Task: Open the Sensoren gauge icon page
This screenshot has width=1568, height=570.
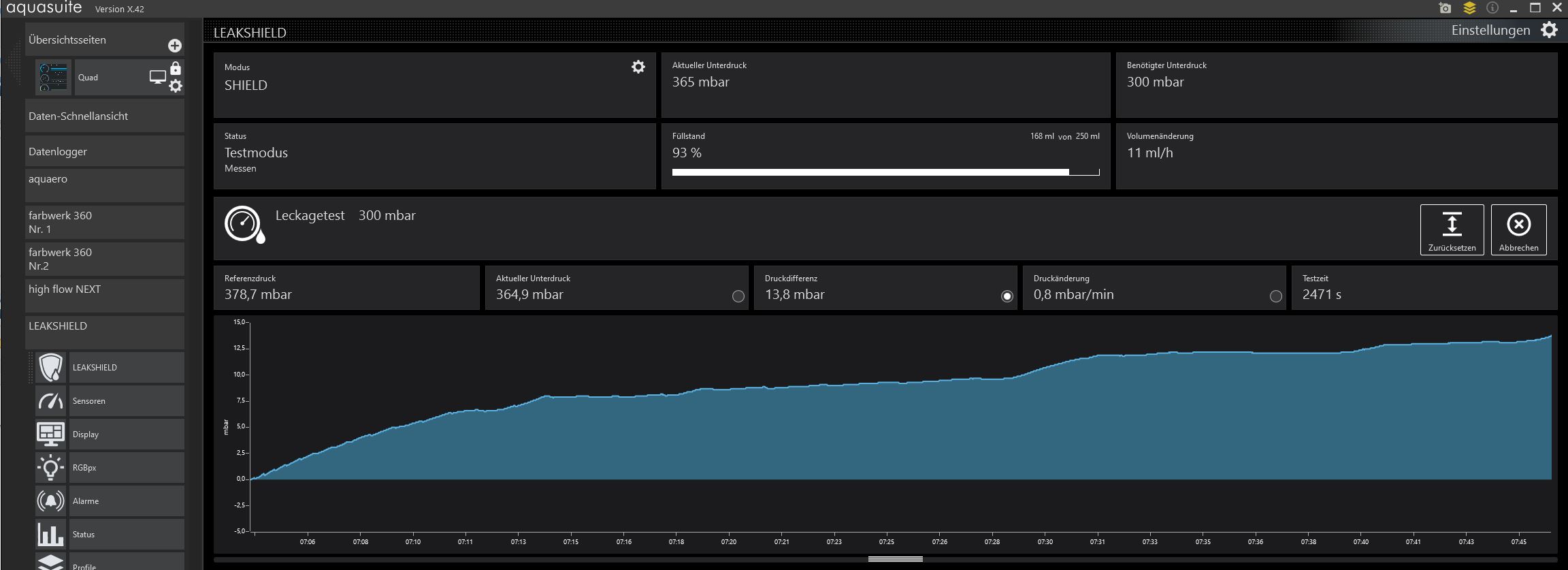Action: [x=110, y=401]
